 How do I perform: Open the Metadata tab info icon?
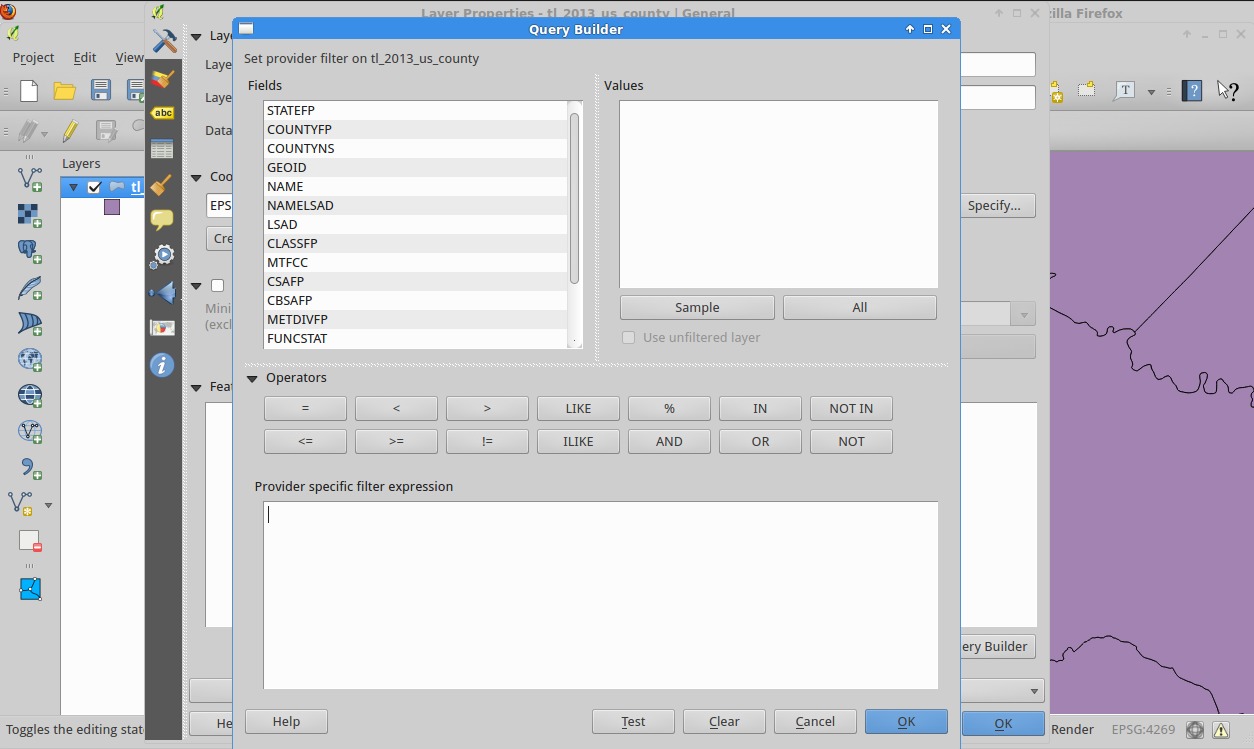coord(162,365)
